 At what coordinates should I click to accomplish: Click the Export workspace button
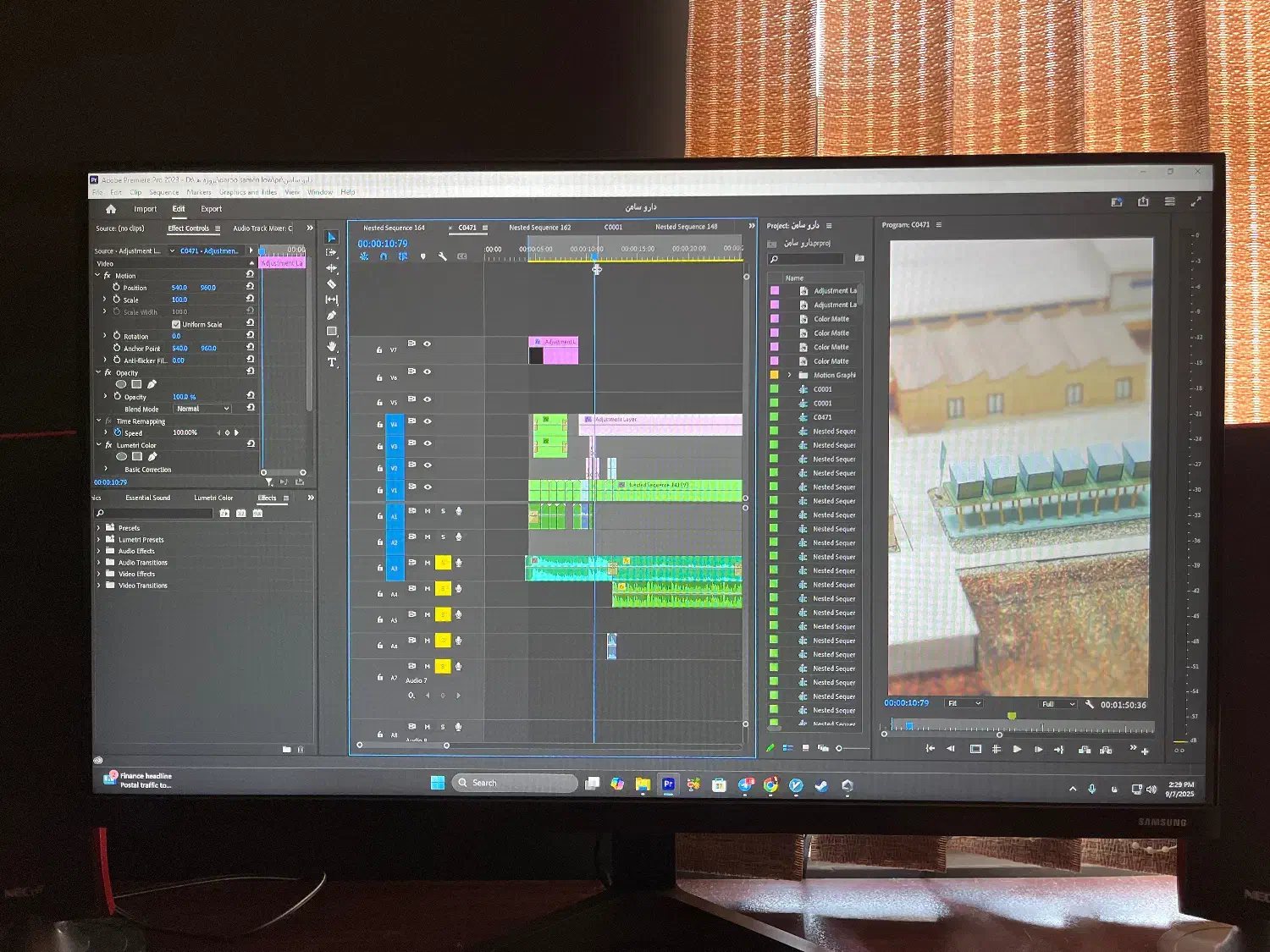coord(211,209)
